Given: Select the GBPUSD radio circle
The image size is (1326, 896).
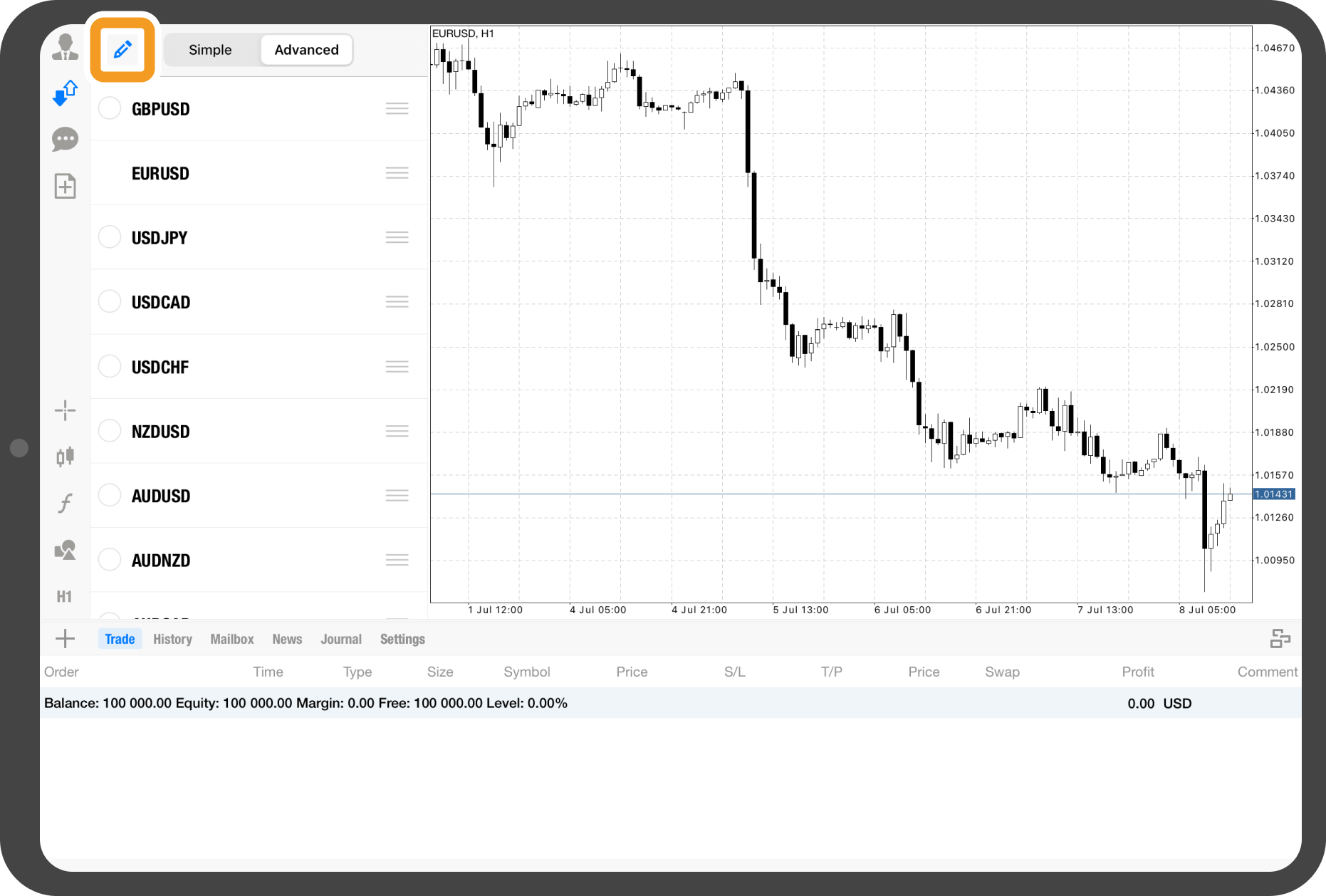Looking at the screenshot, I should pos(110,108).
